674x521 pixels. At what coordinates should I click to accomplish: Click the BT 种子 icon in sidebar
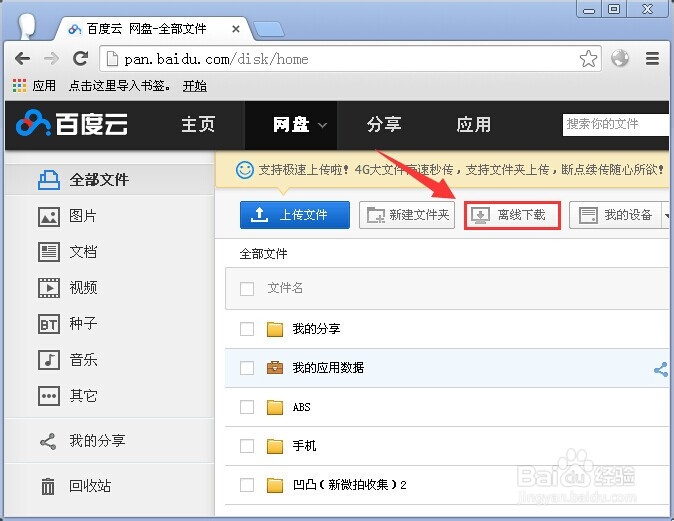pyautogui.click(x=49, y=324)
